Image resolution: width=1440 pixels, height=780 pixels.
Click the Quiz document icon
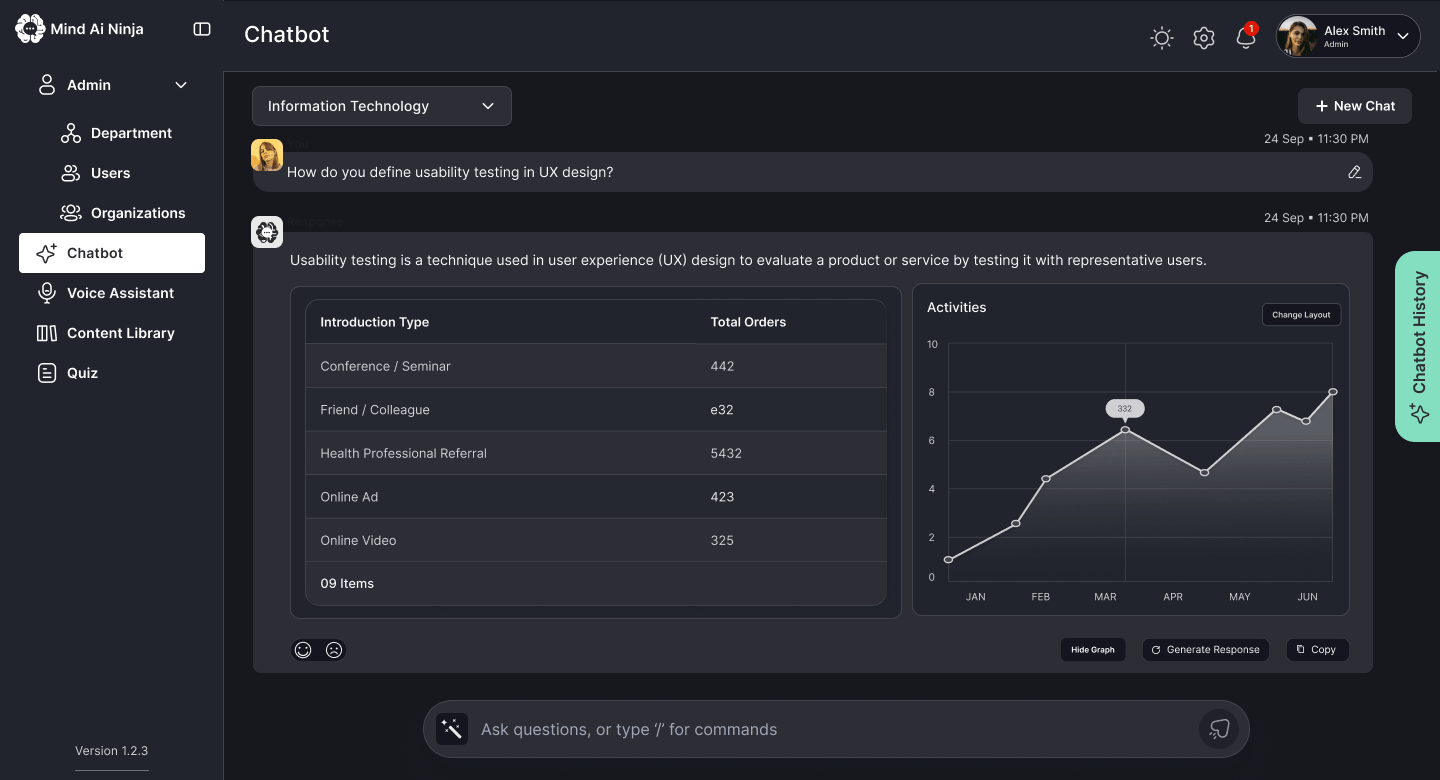47,373
